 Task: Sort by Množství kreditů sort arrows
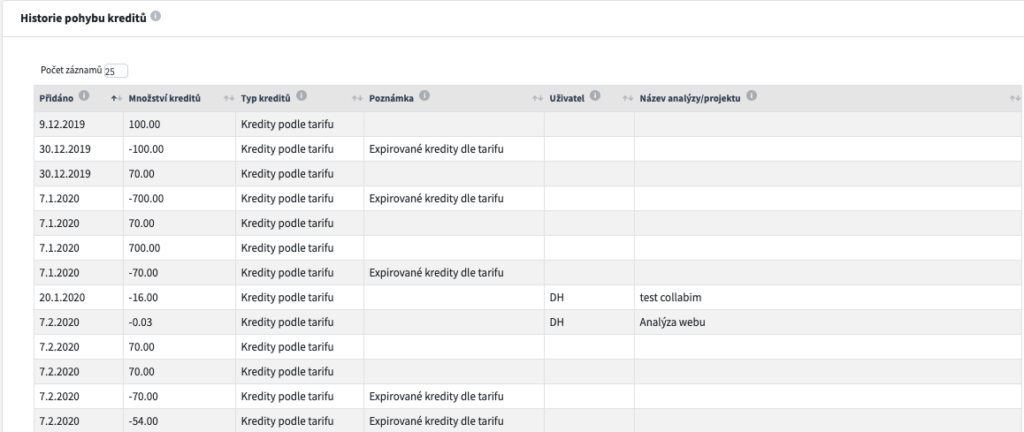click(x=228, y=99)
